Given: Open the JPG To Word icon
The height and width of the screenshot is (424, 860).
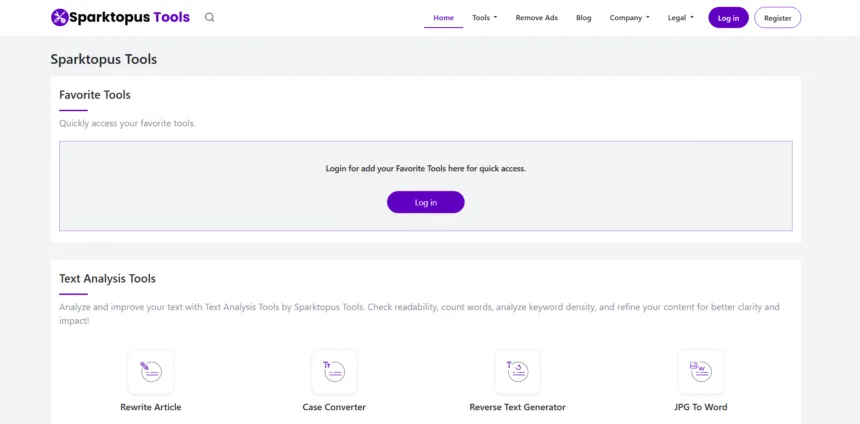Looking at the screenshot, I should pyautogui.click(x=700, y=371).
